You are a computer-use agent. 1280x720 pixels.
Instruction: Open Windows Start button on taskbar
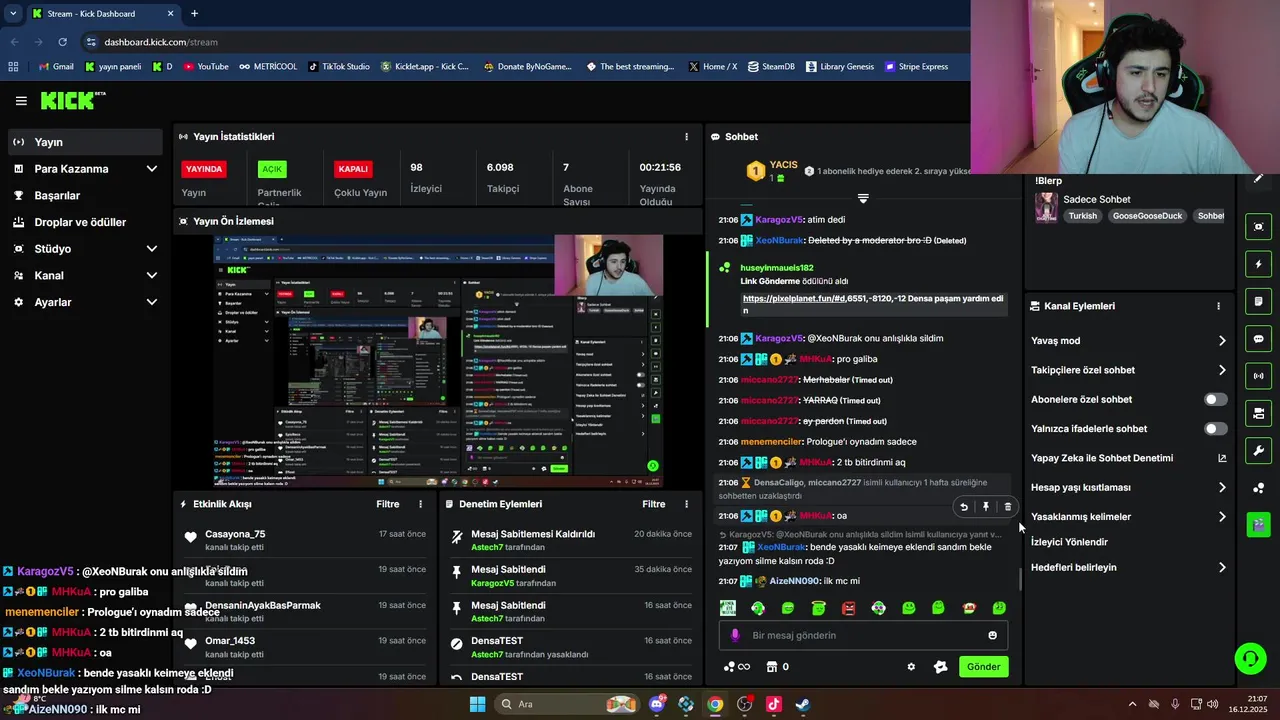(x=478, y=704)
